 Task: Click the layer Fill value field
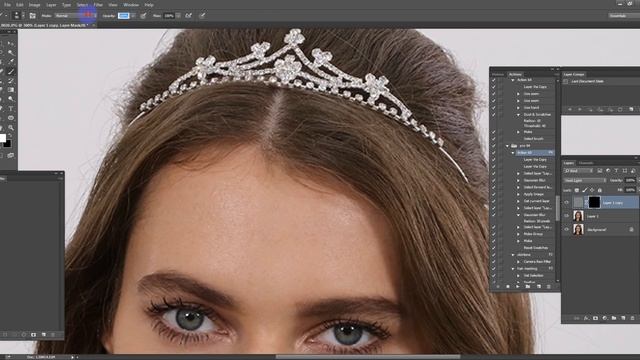(630, 190)
